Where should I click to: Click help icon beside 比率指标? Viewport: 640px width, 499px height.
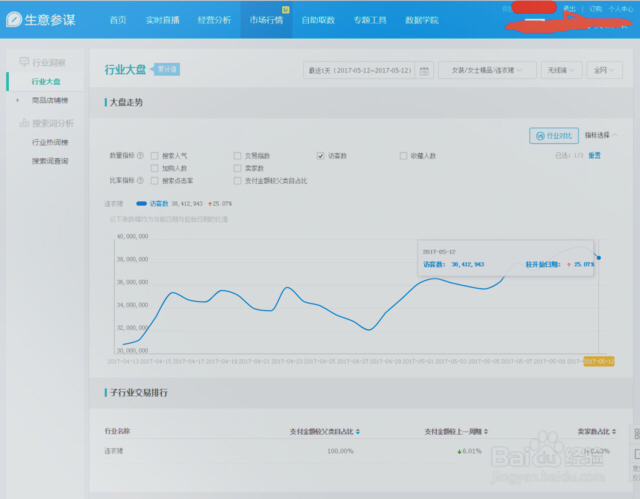tap(140, 180)
